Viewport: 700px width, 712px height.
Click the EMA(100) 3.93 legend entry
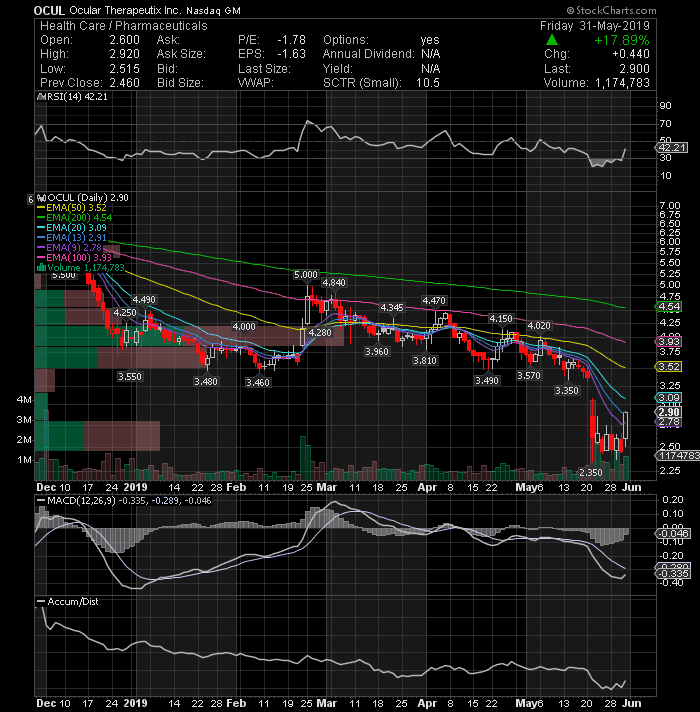click(x=75, y=258)
